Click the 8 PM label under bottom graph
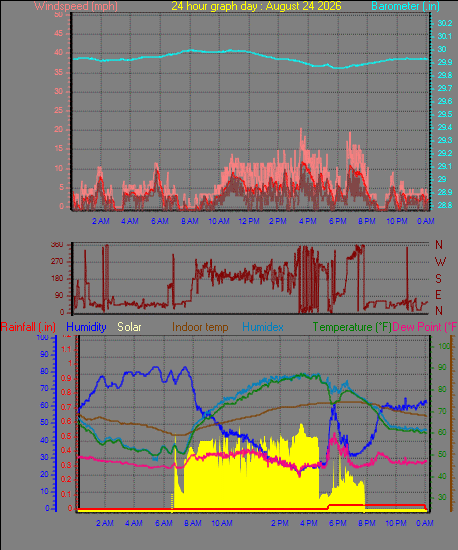 [x=367, y=523]
